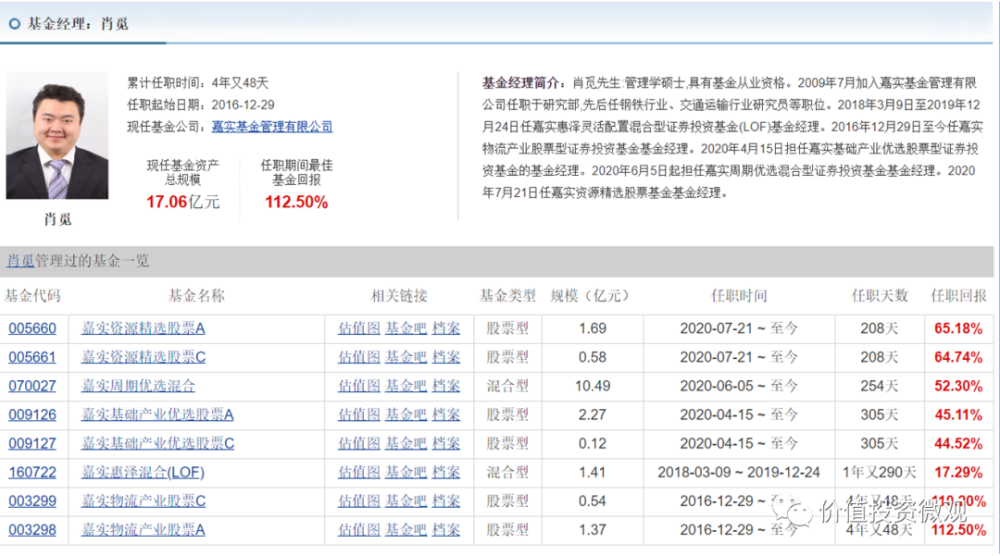Image resolution: width=1000 pixels, height=556 pixels.
Task: Click the 112.50% best return figure under 任职期间最佳基金回报
Action: (297, 202)
